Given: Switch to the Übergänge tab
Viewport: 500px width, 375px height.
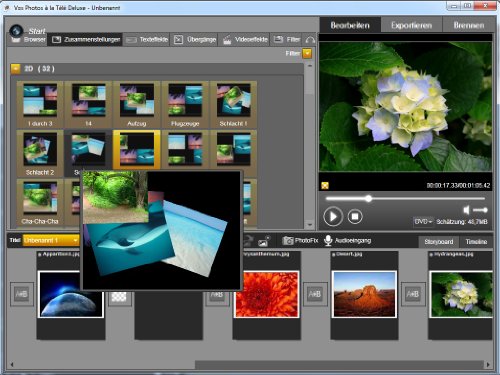Looking at the screenshot, I should 195,40.
